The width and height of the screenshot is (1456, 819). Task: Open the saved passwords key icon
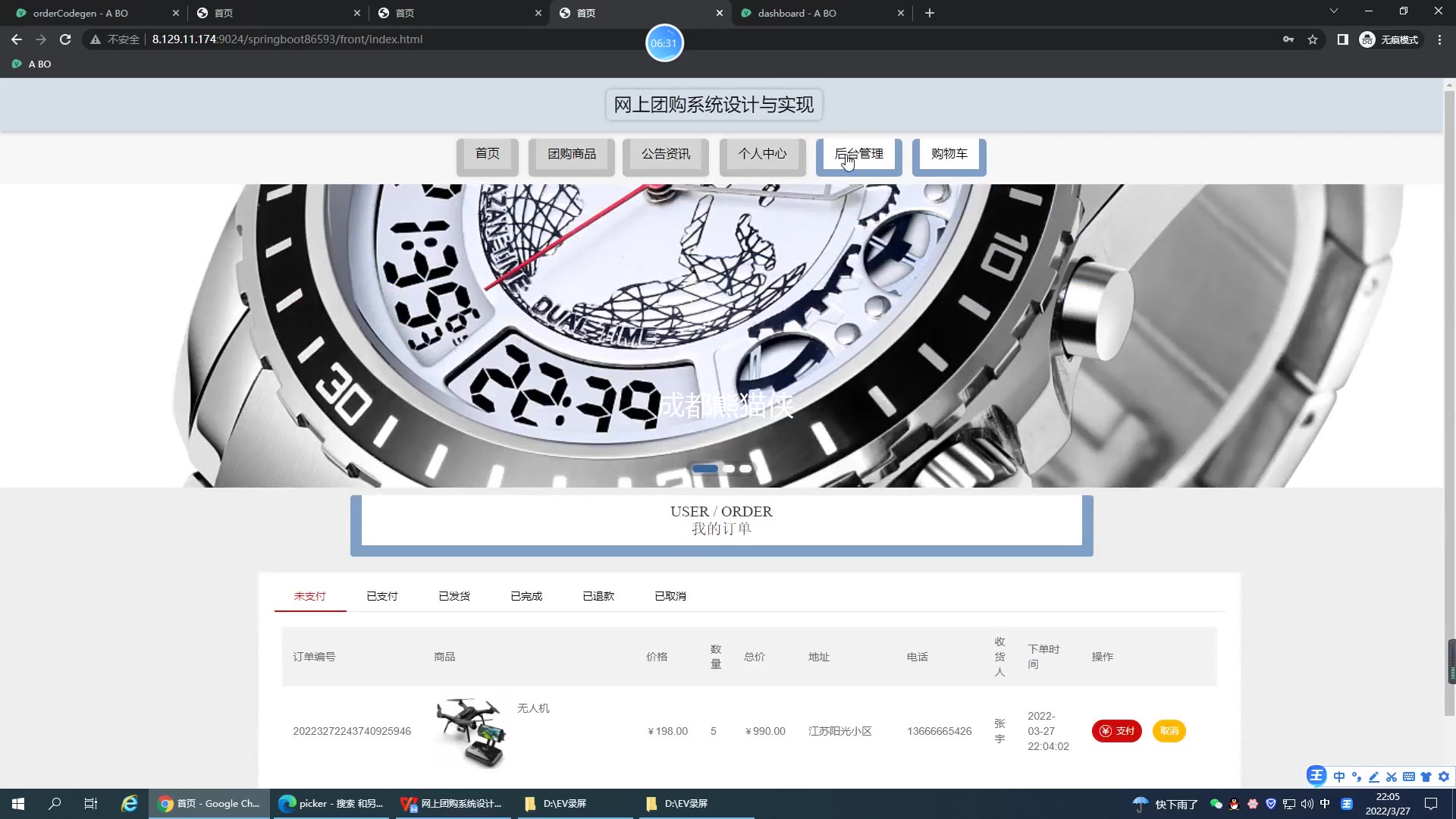1288,39
